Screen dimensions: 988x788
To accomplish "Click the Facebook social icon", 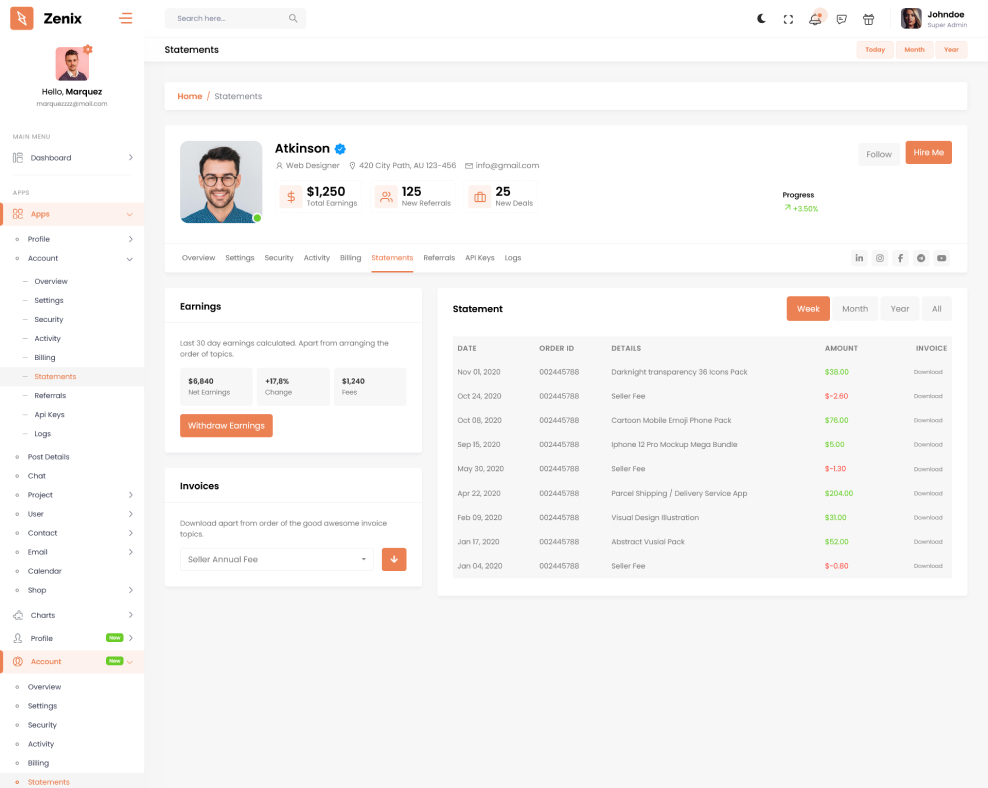I will coord(900,258).
